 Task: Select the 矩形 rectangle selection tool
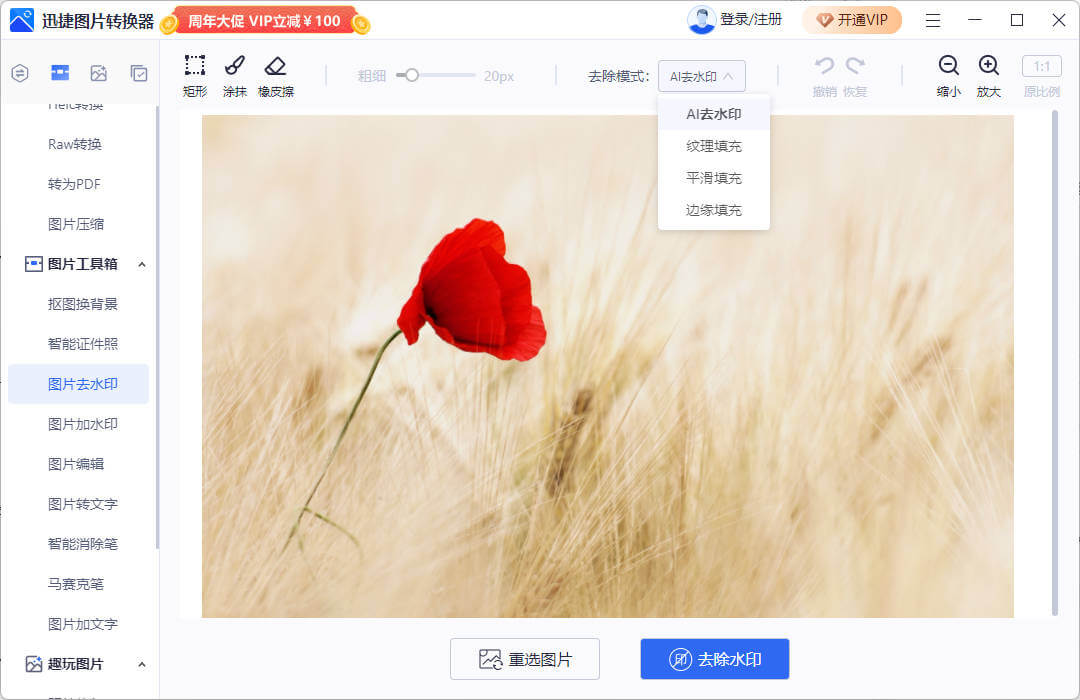click(195, 65)
